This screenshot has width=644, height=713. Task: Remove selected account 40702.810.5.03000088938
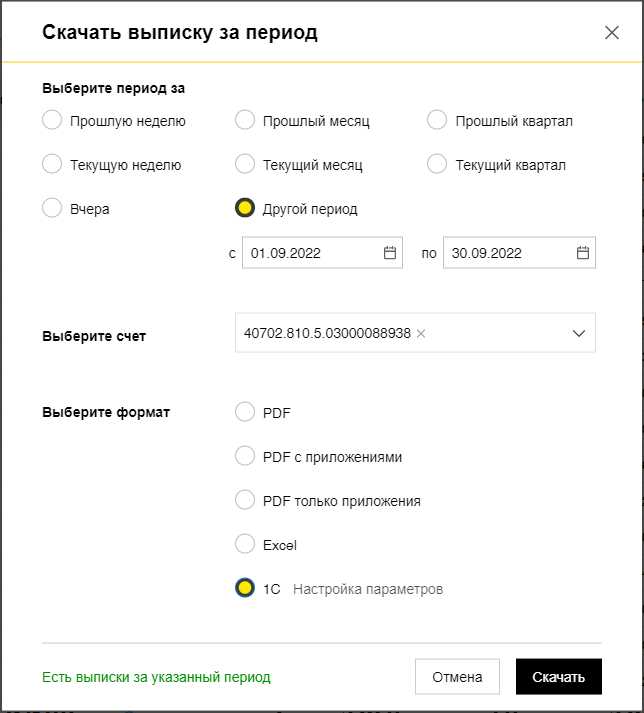point(421,334)
